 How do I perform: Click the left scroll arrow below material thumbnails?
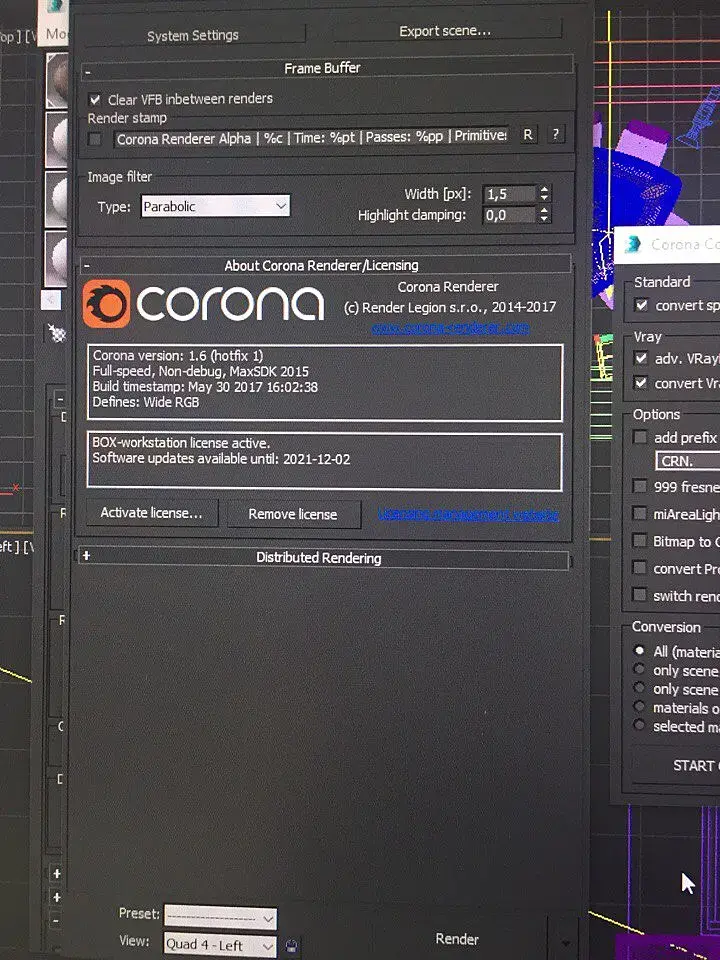coord(51,299)
